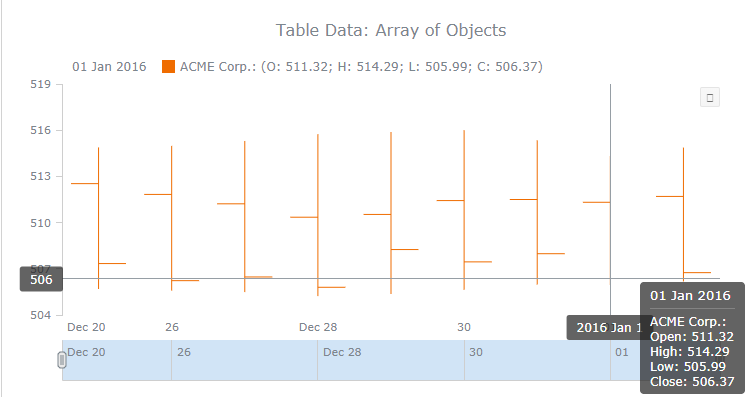Click the 504 value on the y-axis

click(x=40, y=315)
